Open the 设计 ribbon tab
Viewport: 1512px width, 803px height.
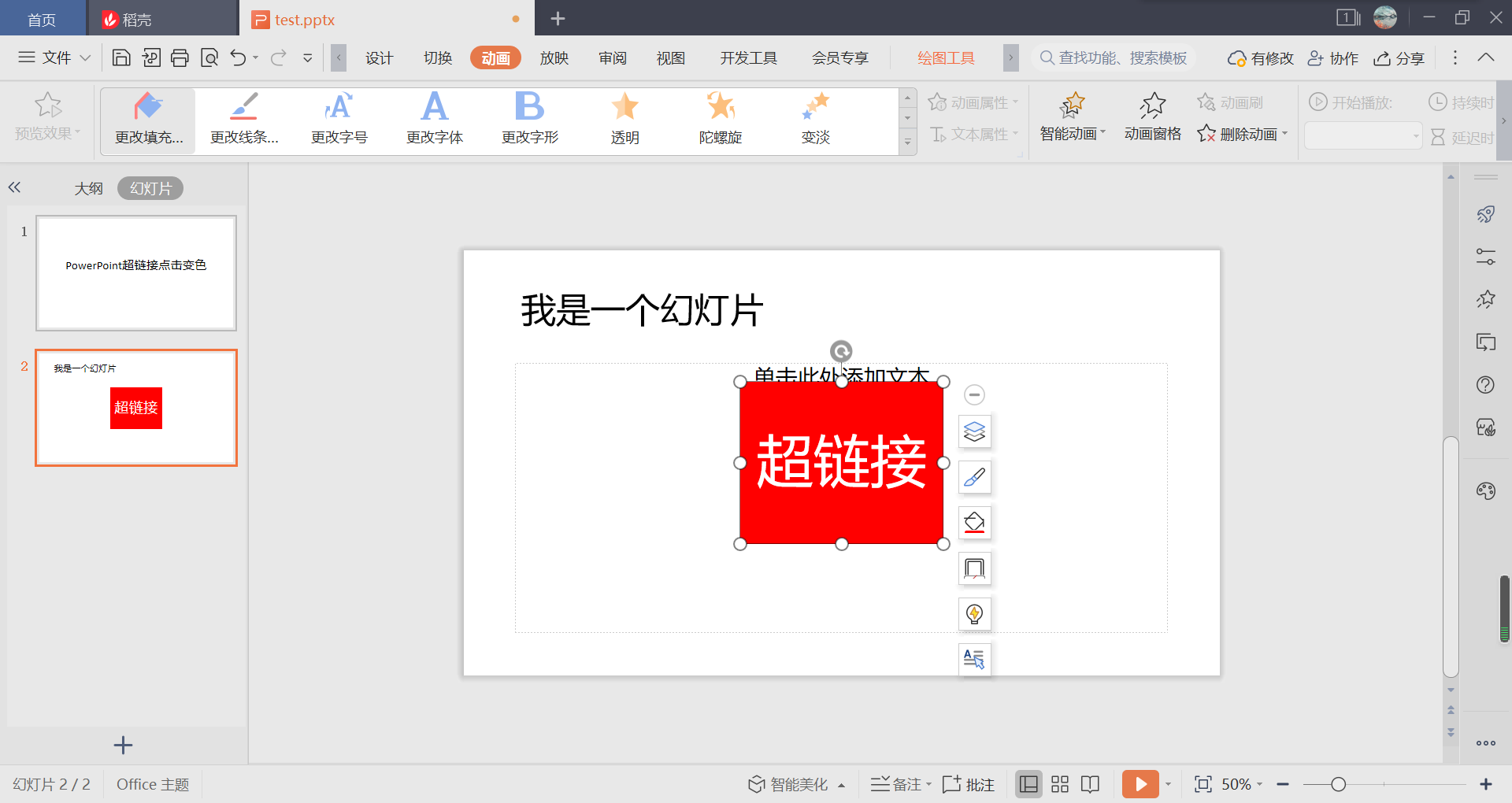379,58
